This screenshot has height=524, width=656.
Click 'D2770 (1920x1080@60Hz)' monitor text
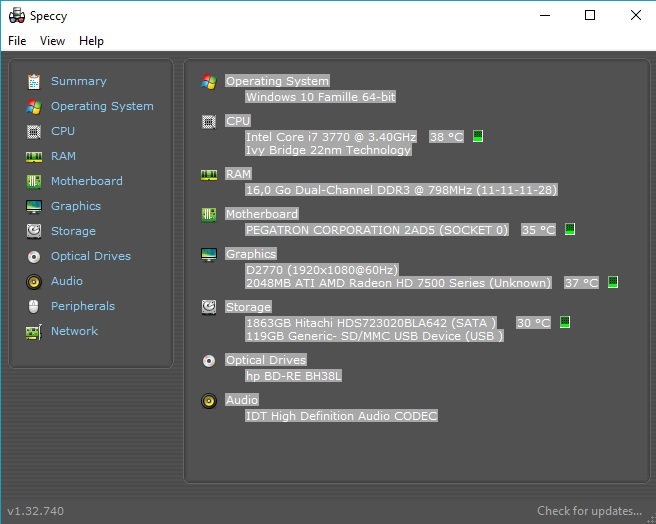click(x=322, y=270)
